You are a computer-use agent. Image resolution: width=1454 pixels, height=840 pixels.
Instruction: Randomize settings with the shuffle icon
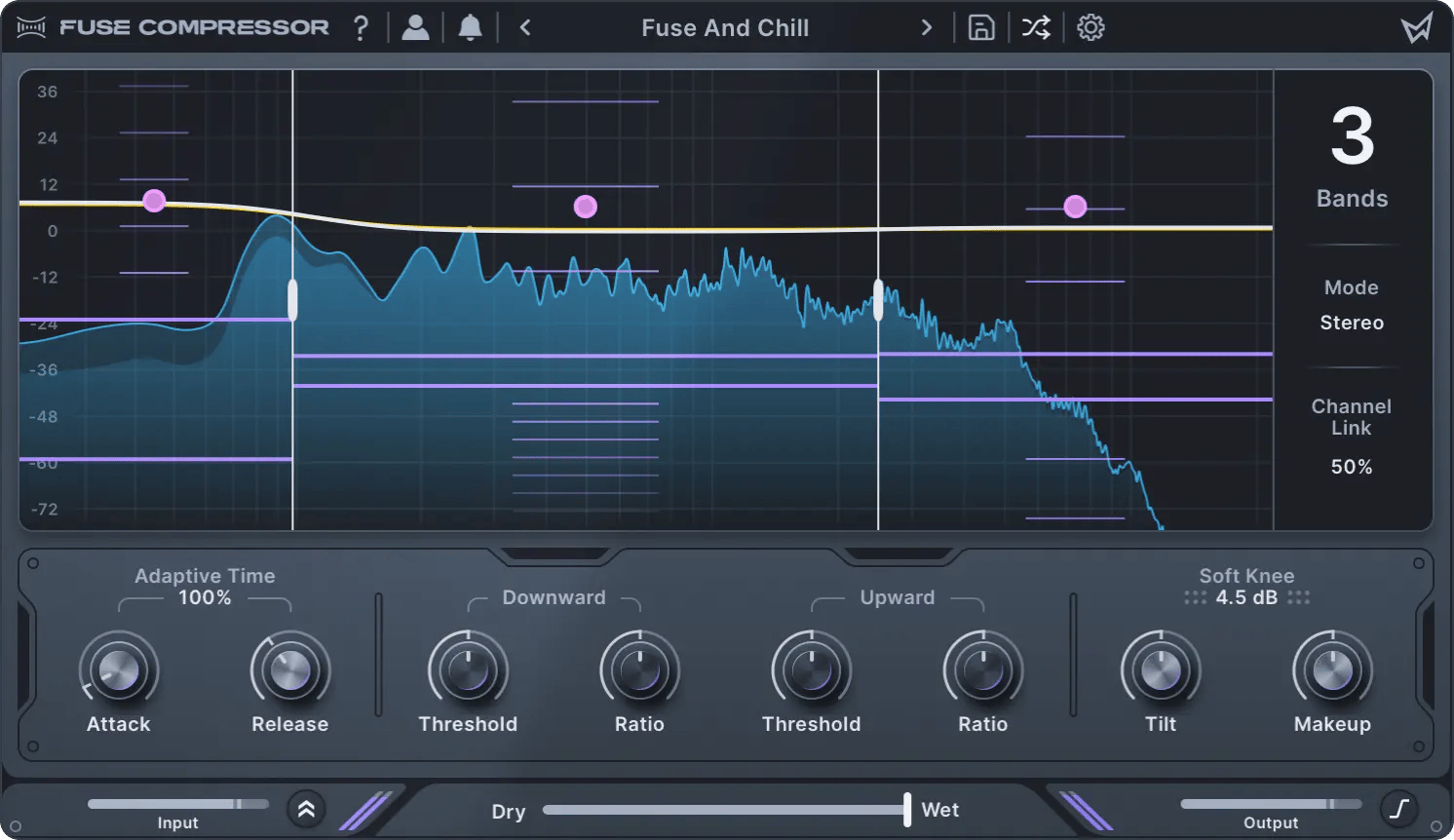(1036, 27)
